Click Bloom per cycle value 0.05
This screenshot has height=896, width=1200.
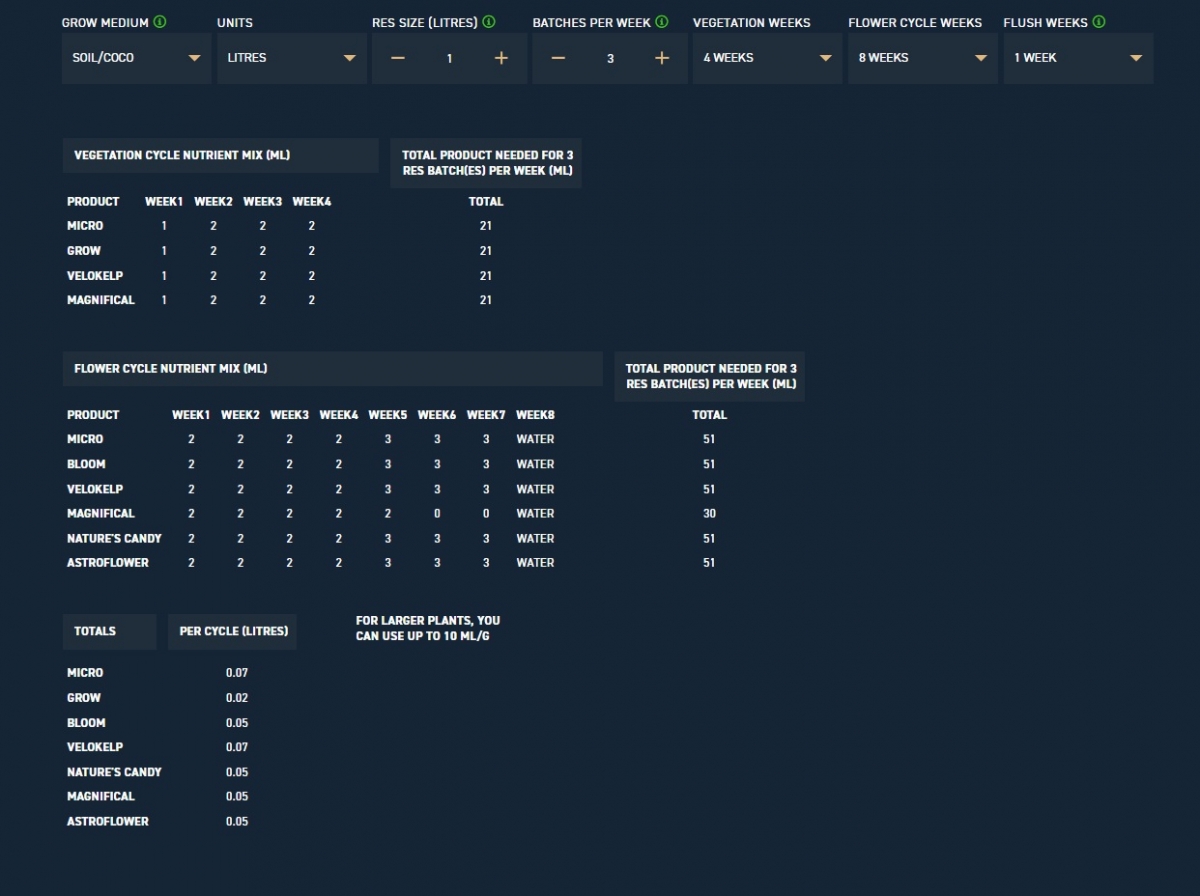237,722
